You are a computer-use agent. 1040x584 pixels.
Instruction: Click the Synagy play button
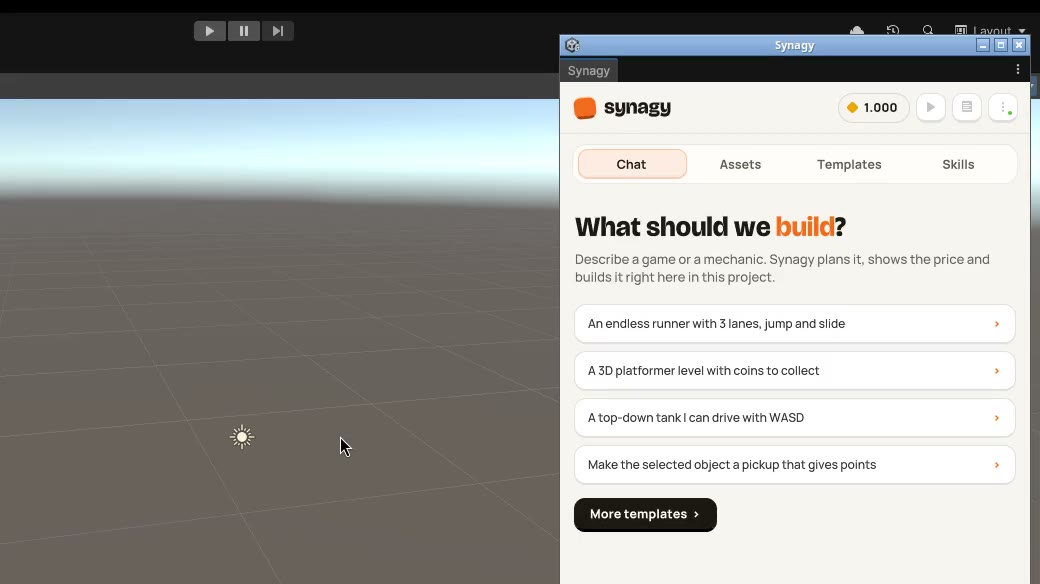[x=931, y=108]
